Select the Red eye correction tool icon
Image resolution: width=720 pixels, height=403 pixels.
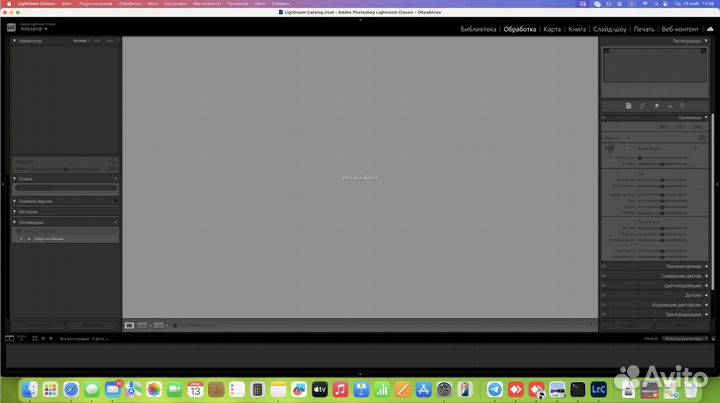point(670,106)
